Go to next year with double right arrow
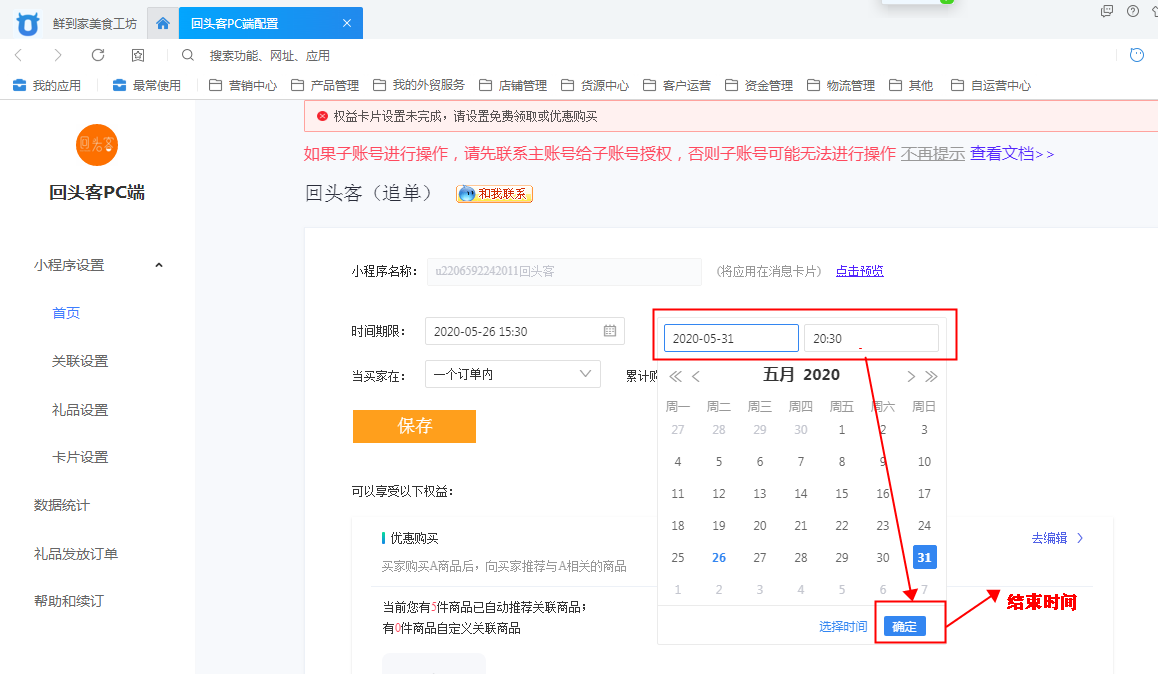1158x674 pixels. (931, 376)
